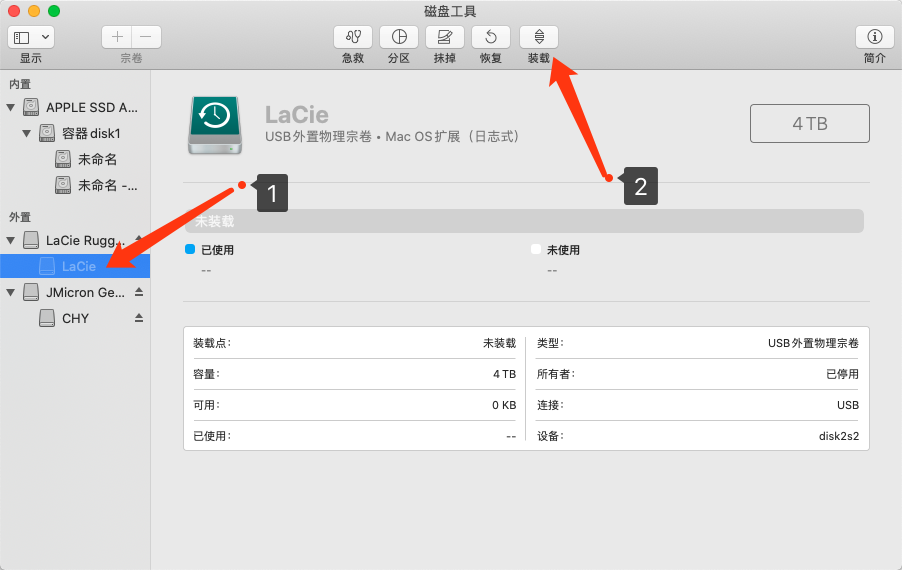
Task: Select 容器 disk1 in the sidebar
Action: pyautogui.click(x=75, y=133)
